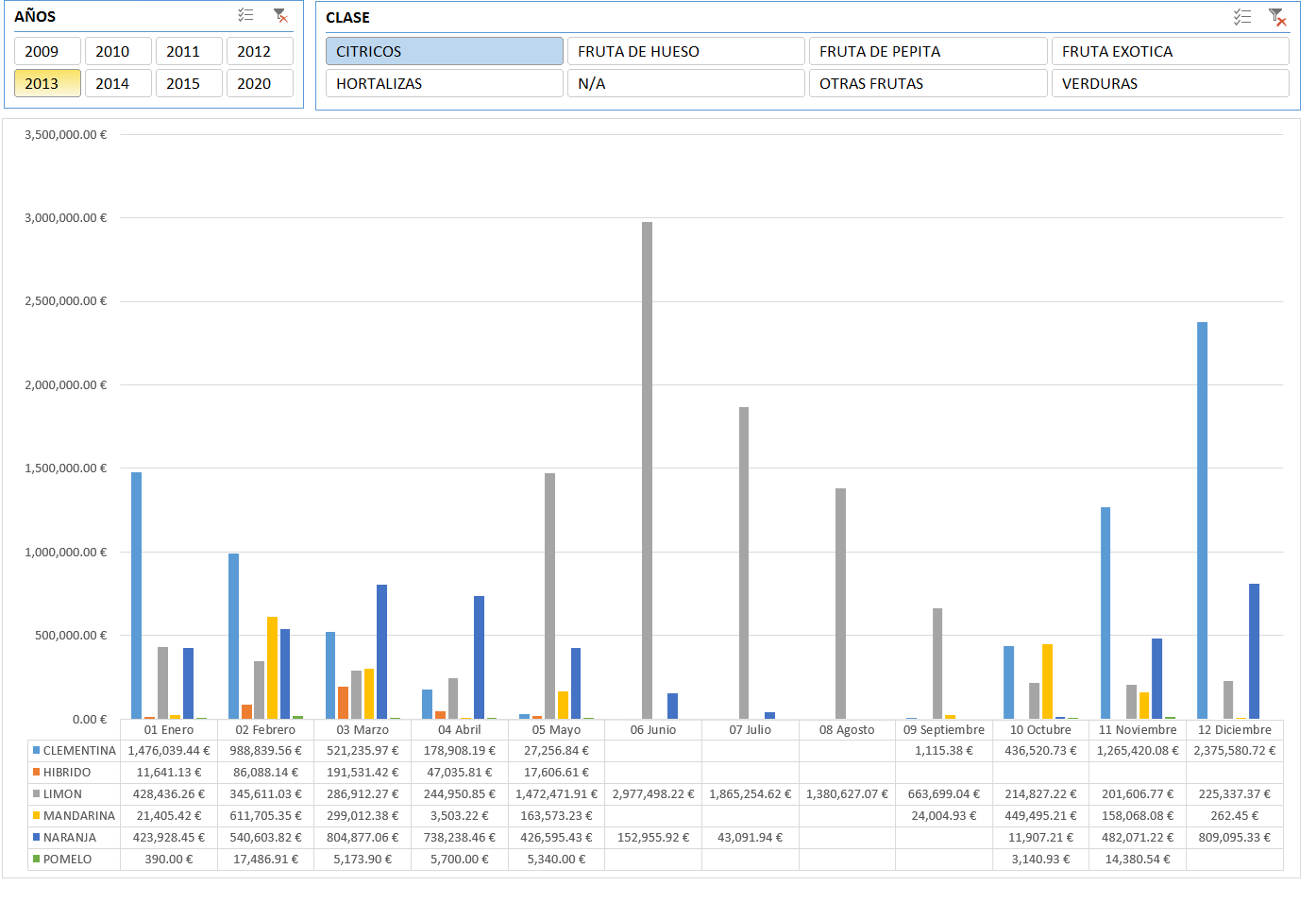This screenshot has width=1316, height=920.
Task: Choose the VERDURAS class filter
Action: [1170, 83]
